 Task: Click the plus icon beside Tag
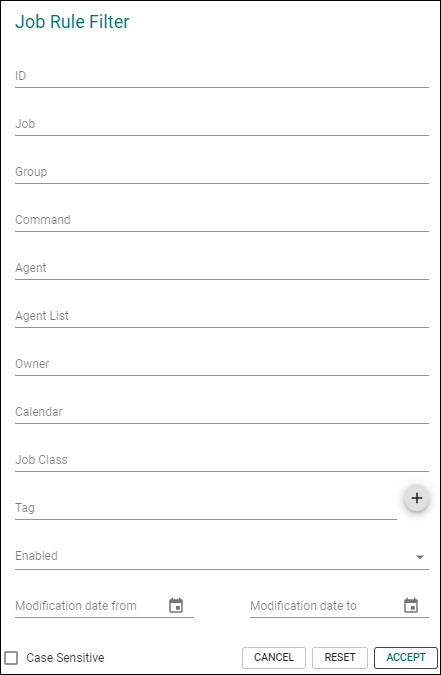pyautogui.click(x=416, y=498)
